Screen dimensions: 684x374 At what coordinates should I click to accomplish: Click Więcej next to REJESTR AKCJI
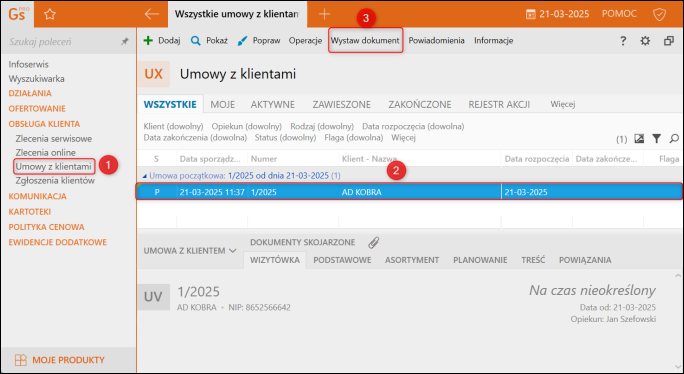coord(563,105)
